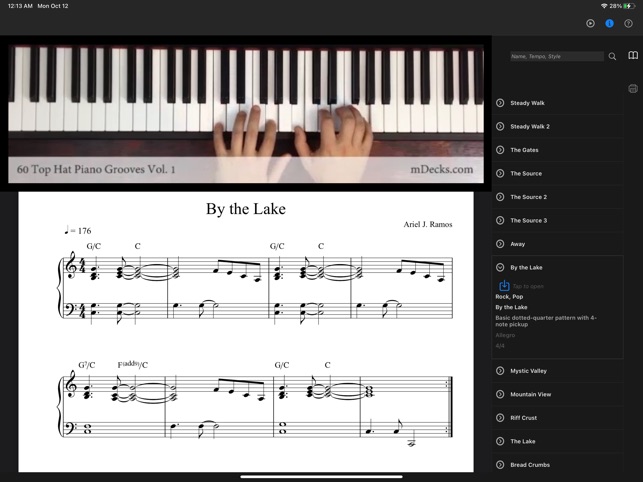This screenshot has height=482, width=643.
Task: Select The Source 3 groove title
Action: pyautogui.click(x=528, y=220)
